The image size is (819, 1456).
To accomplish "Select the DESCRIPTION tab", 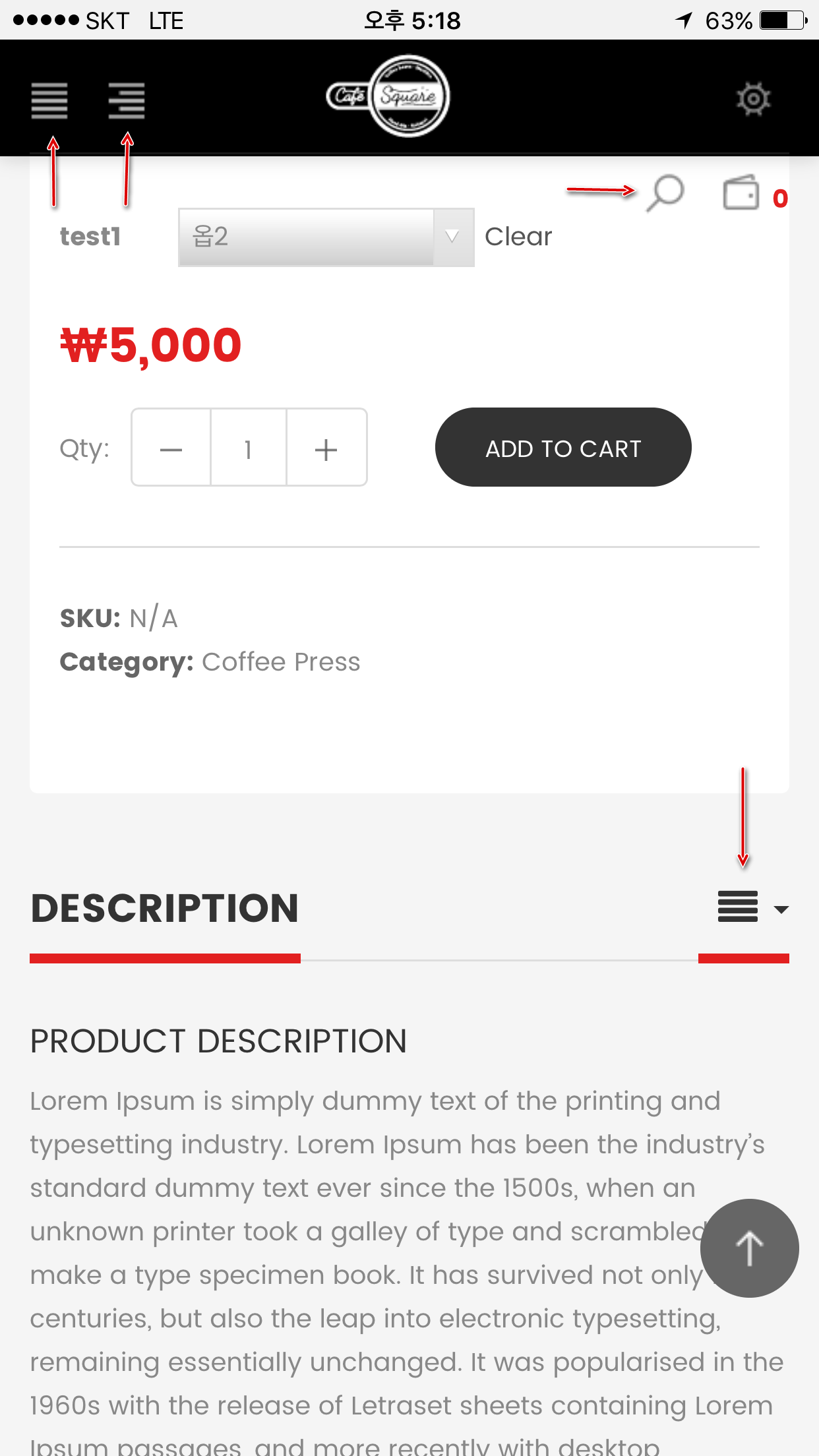I will (x=165, y=909).
